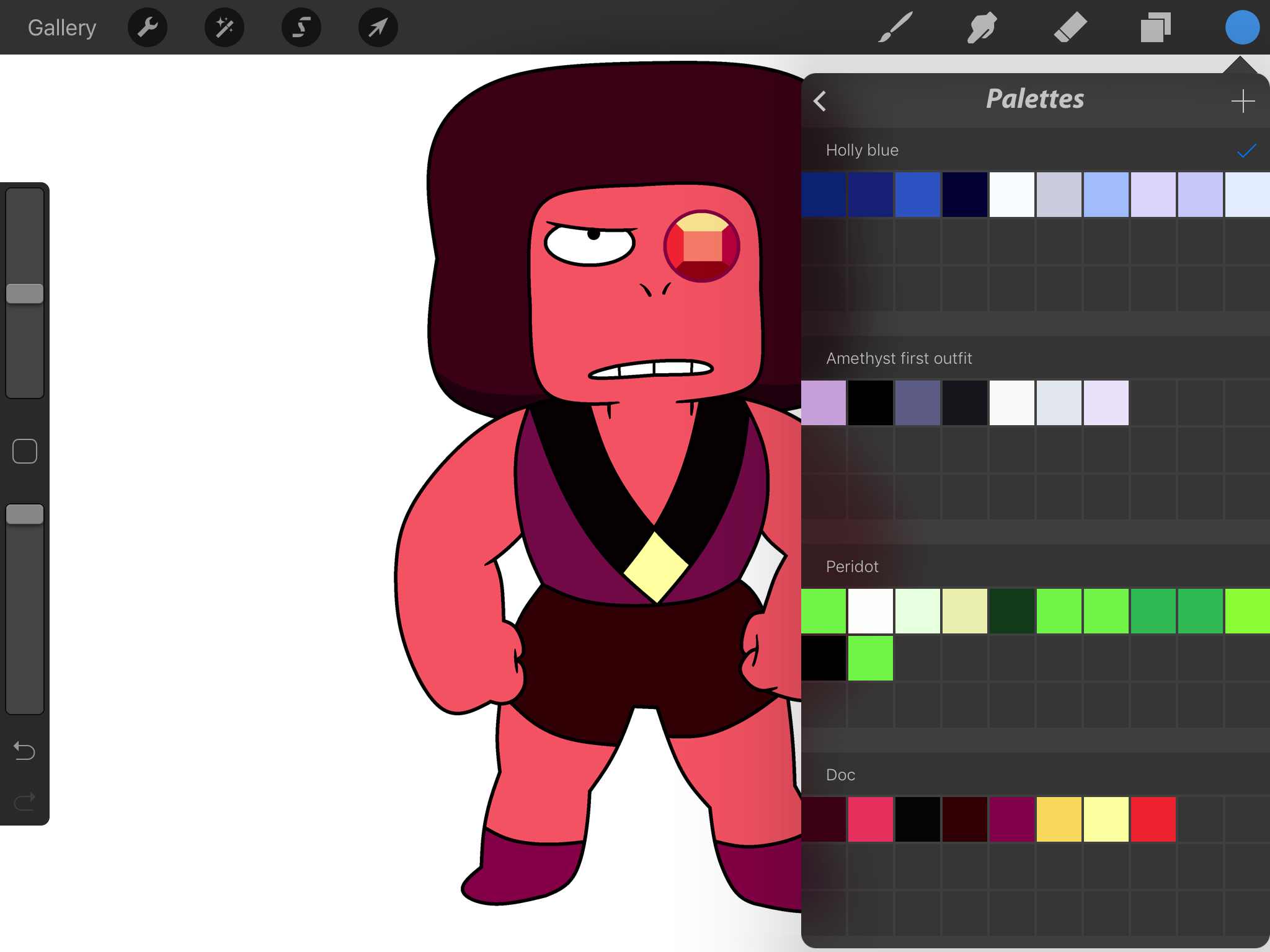Select the Amethyst first outfit palette title
The image size is (1270, 952).
tap(899, 358)
